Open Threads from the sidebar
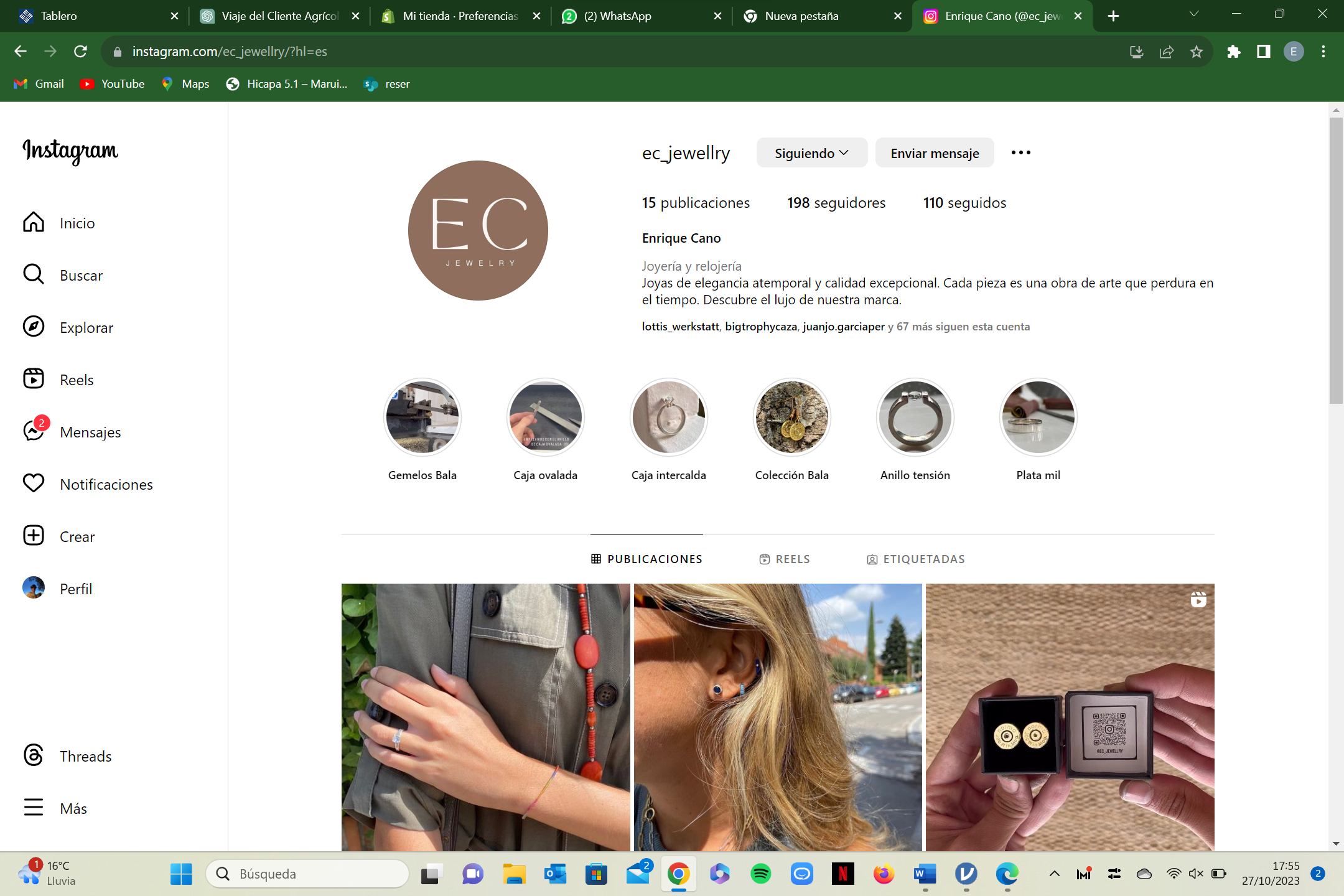 34,755
